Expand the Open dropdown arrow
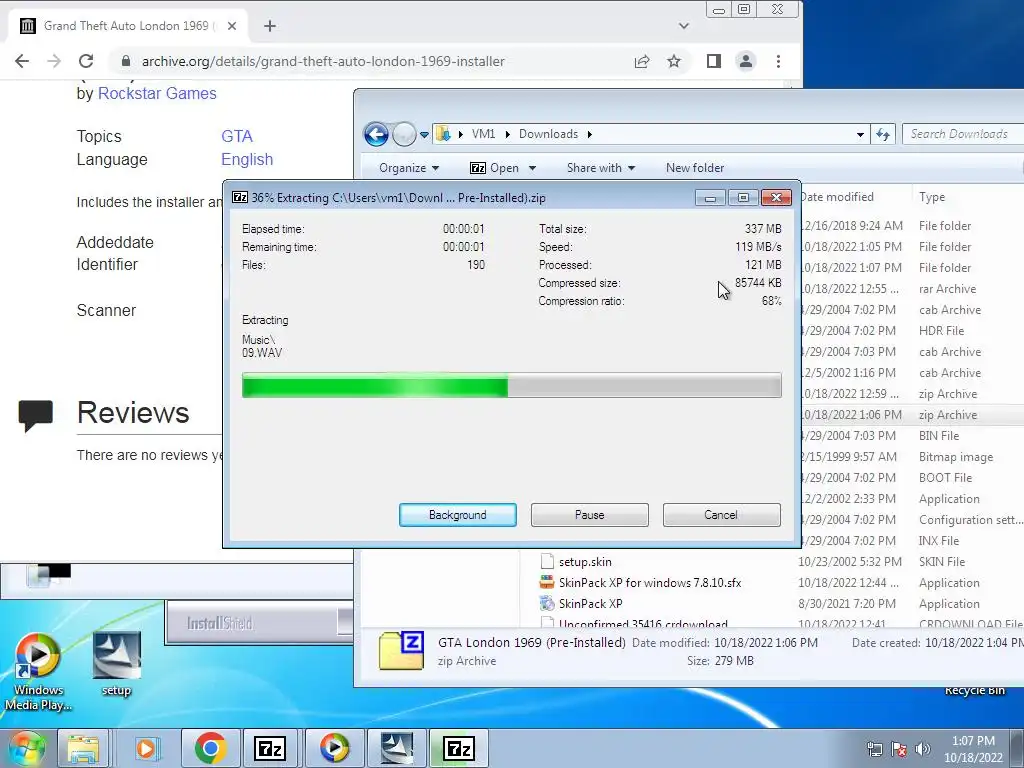The height and width of the screenshot is (768, 1024). point(532,168)
